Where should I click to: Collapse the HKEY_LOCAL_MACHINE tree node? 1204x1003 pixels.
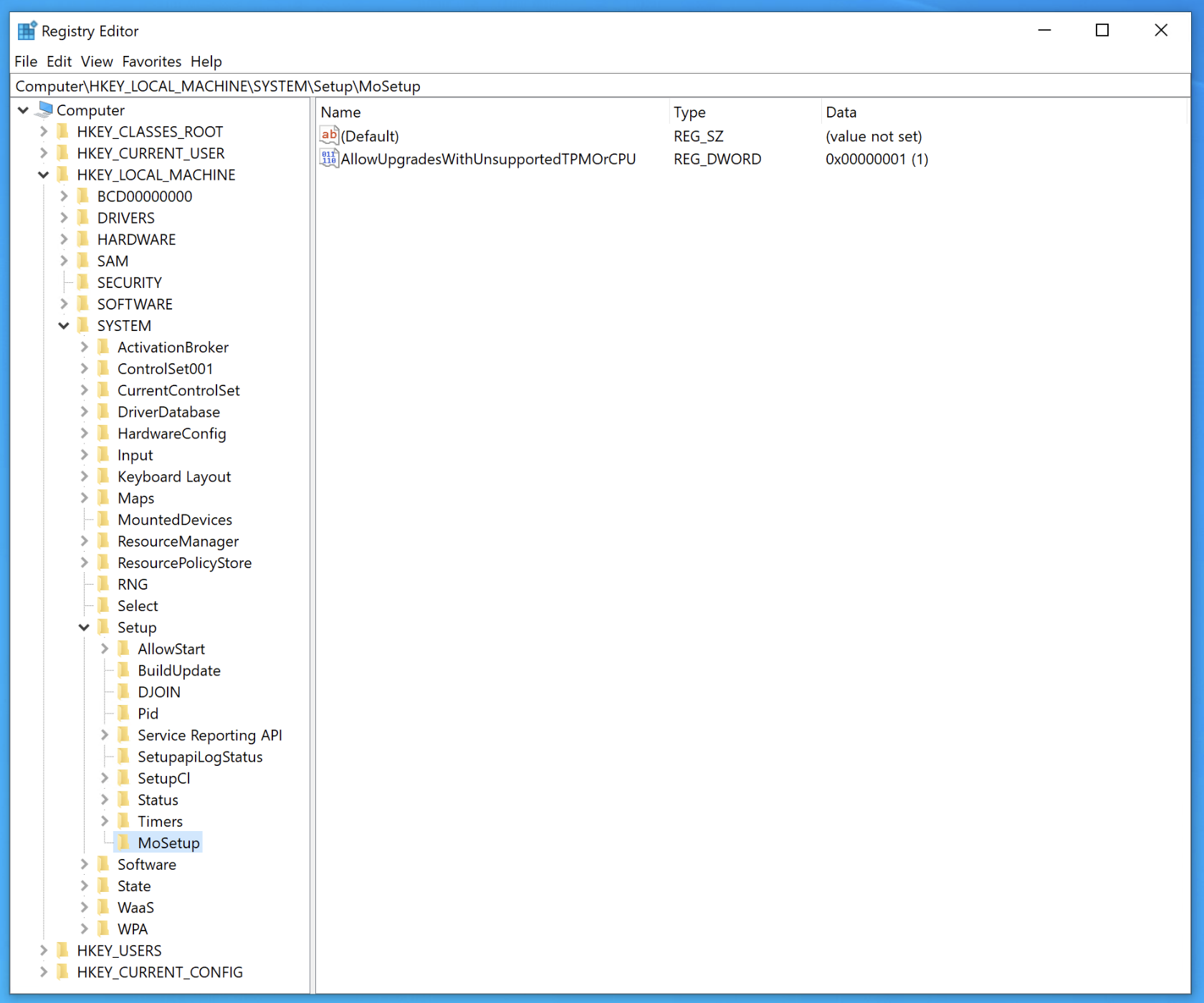pyautogui.click(x=43, y=174)
